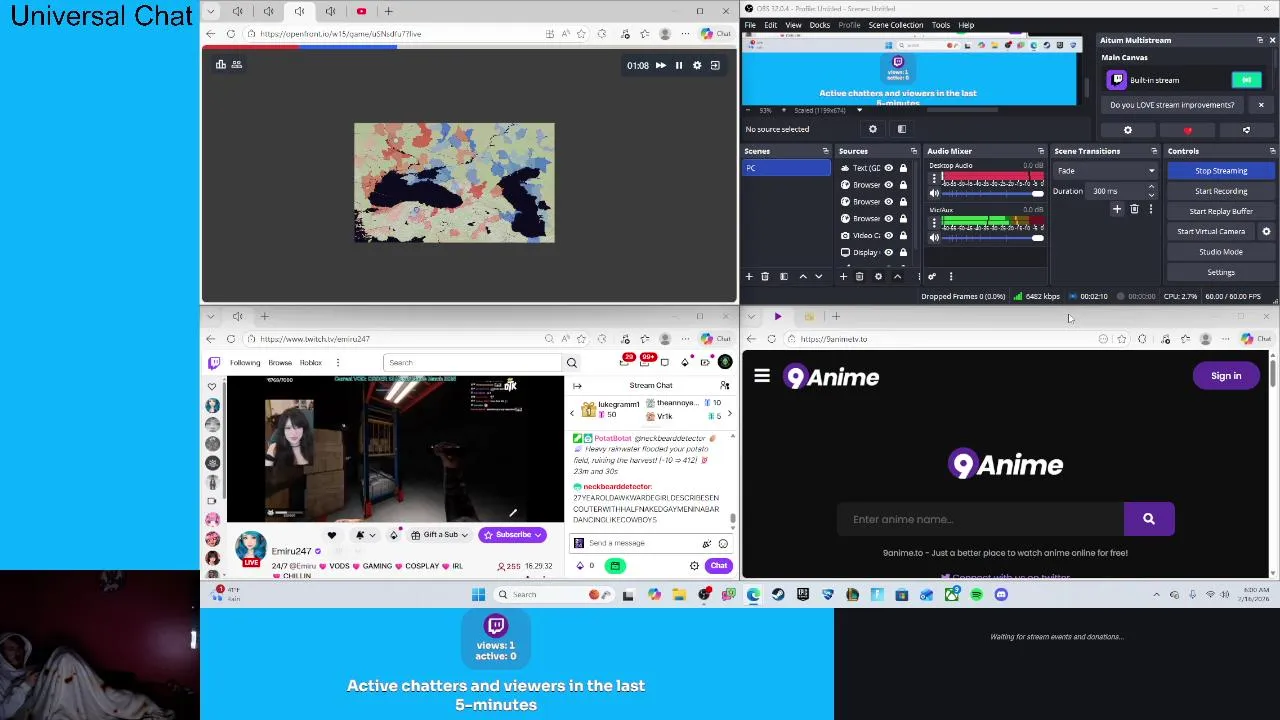This screenshot has height=720, width=1280.
Task: Open Twitch Following tab
Action: (245, 363)
